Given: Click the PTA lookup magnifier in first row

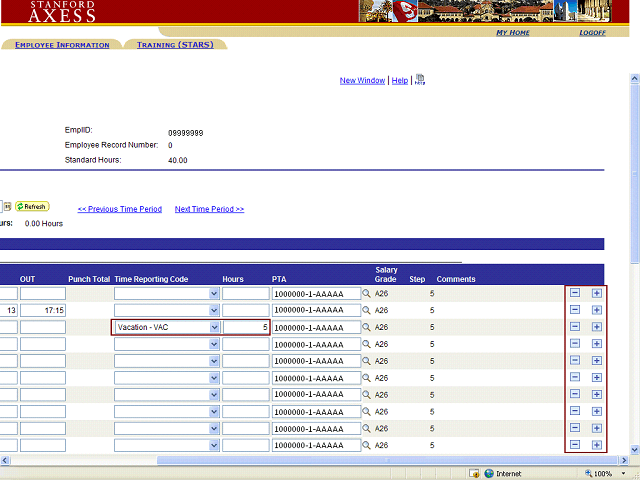Looking at the screenshot, I should (x=367, y=294).
